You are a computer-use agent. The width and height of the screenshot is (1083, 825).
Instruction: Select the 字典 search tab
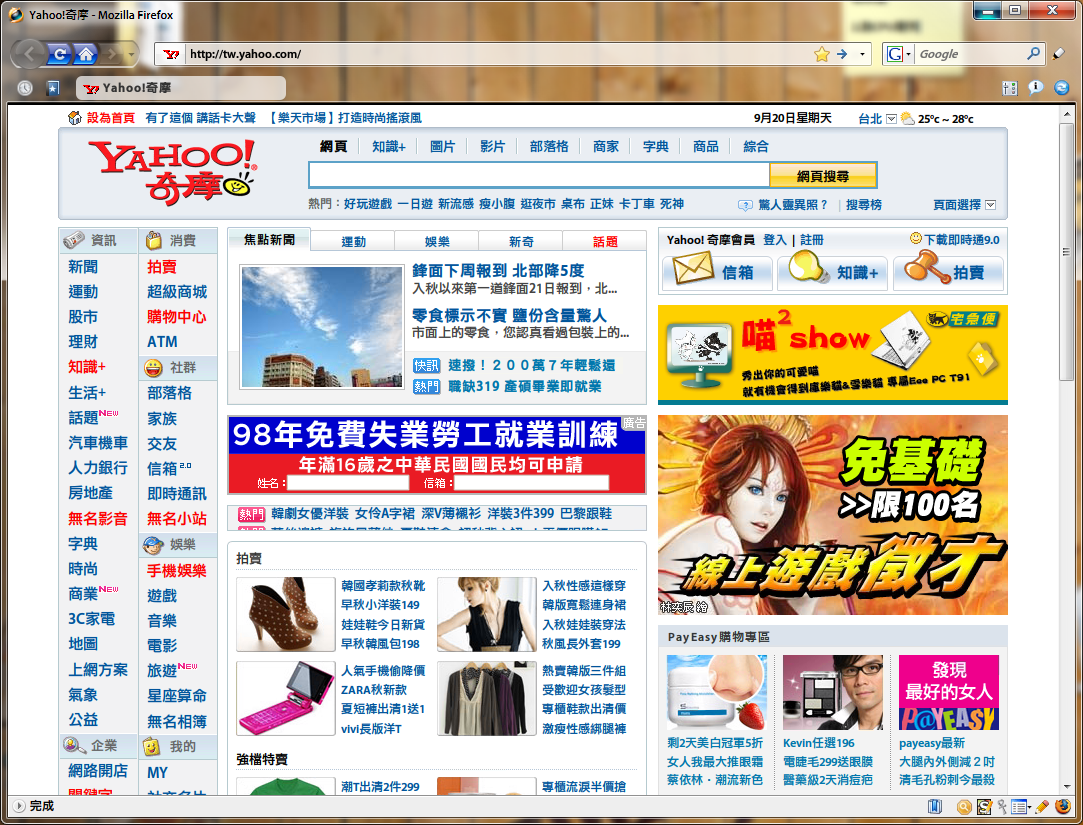click(x=655, y=146)
